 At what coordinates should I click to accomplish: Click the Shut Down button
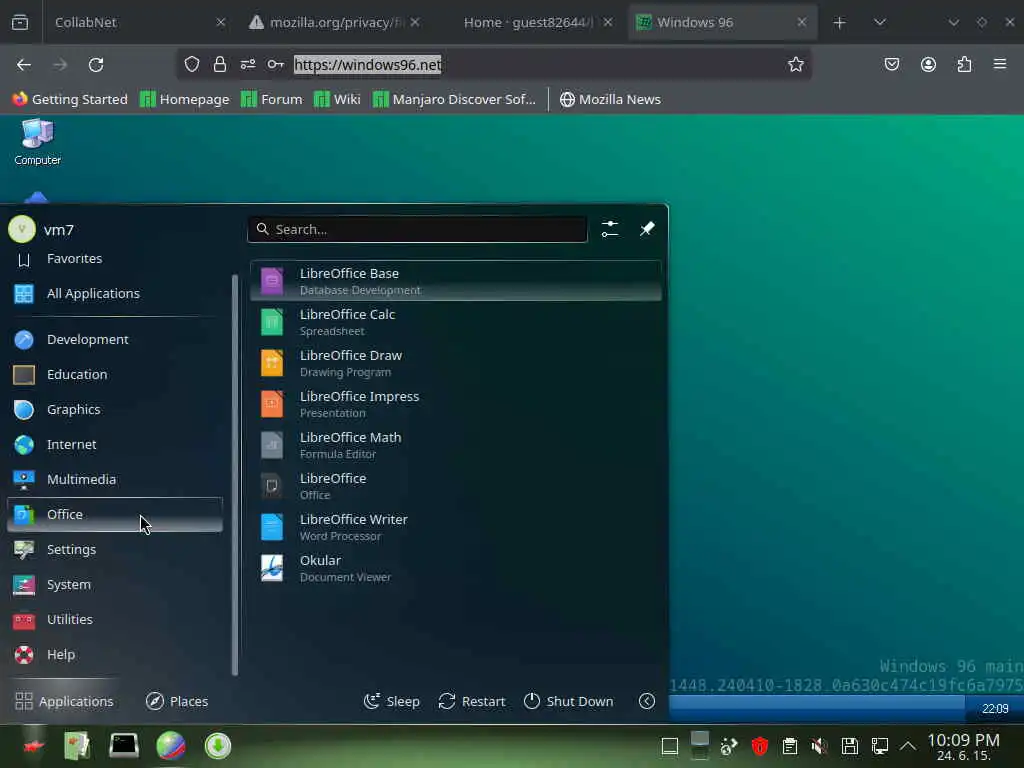point(569,701)
